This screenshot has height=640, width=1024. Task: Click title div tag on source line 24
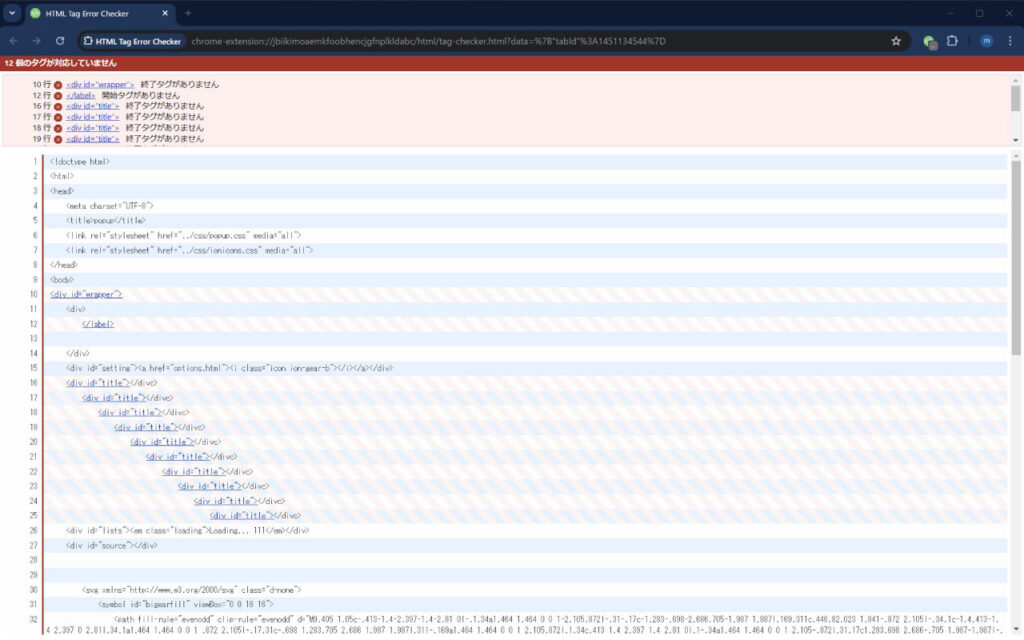[x=226, y=501]
